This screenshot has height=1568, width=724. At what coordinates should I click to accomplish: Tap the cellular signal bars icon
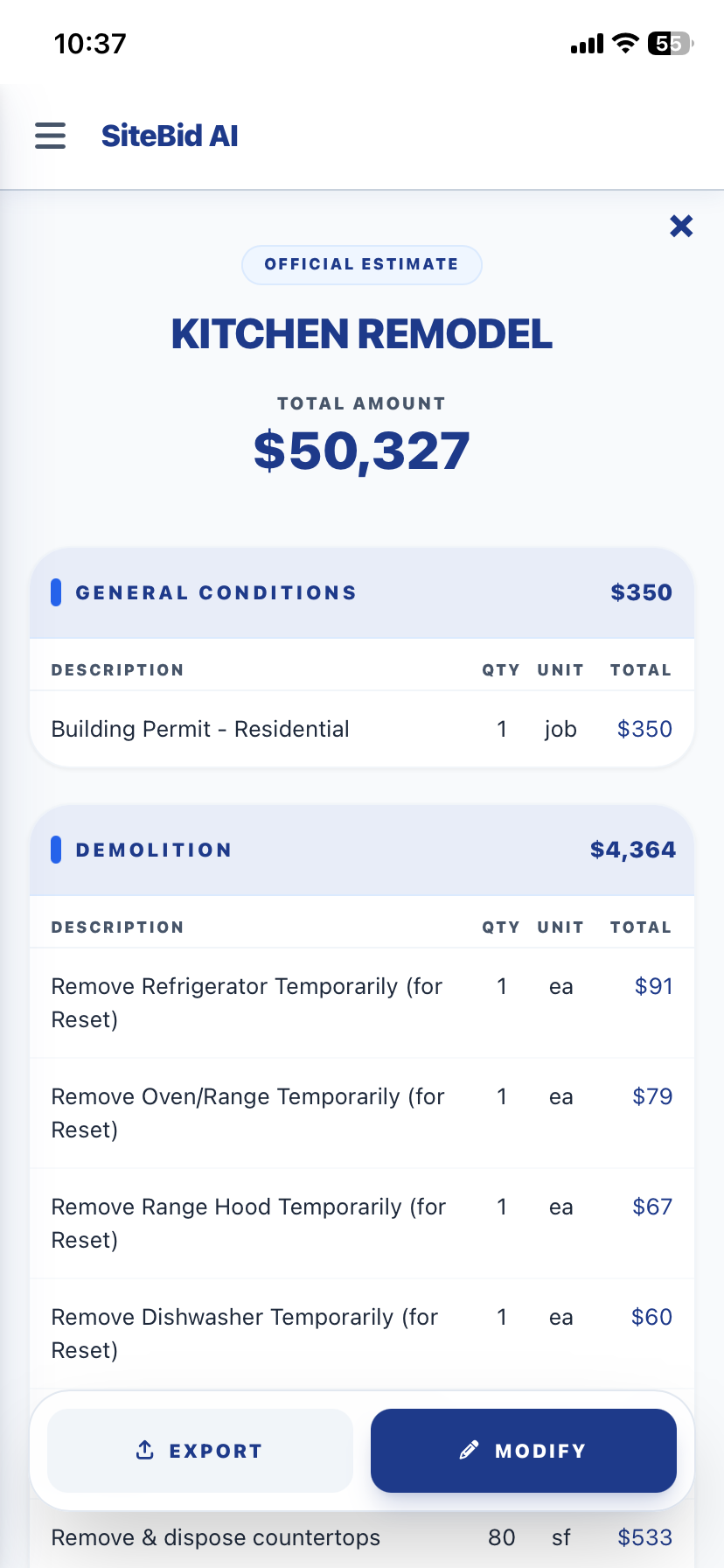(586, 44)
